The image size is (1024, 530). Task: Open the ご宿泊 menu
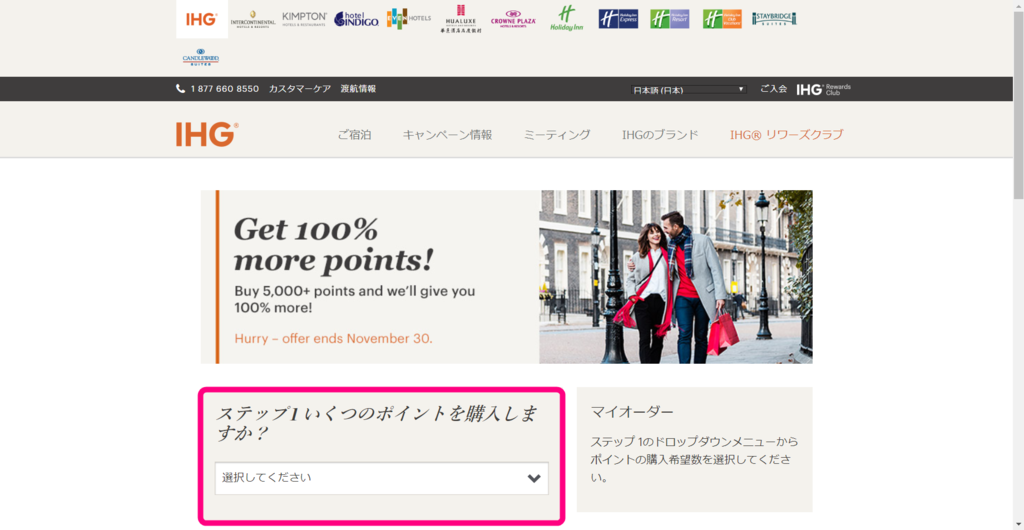(355, 135)
